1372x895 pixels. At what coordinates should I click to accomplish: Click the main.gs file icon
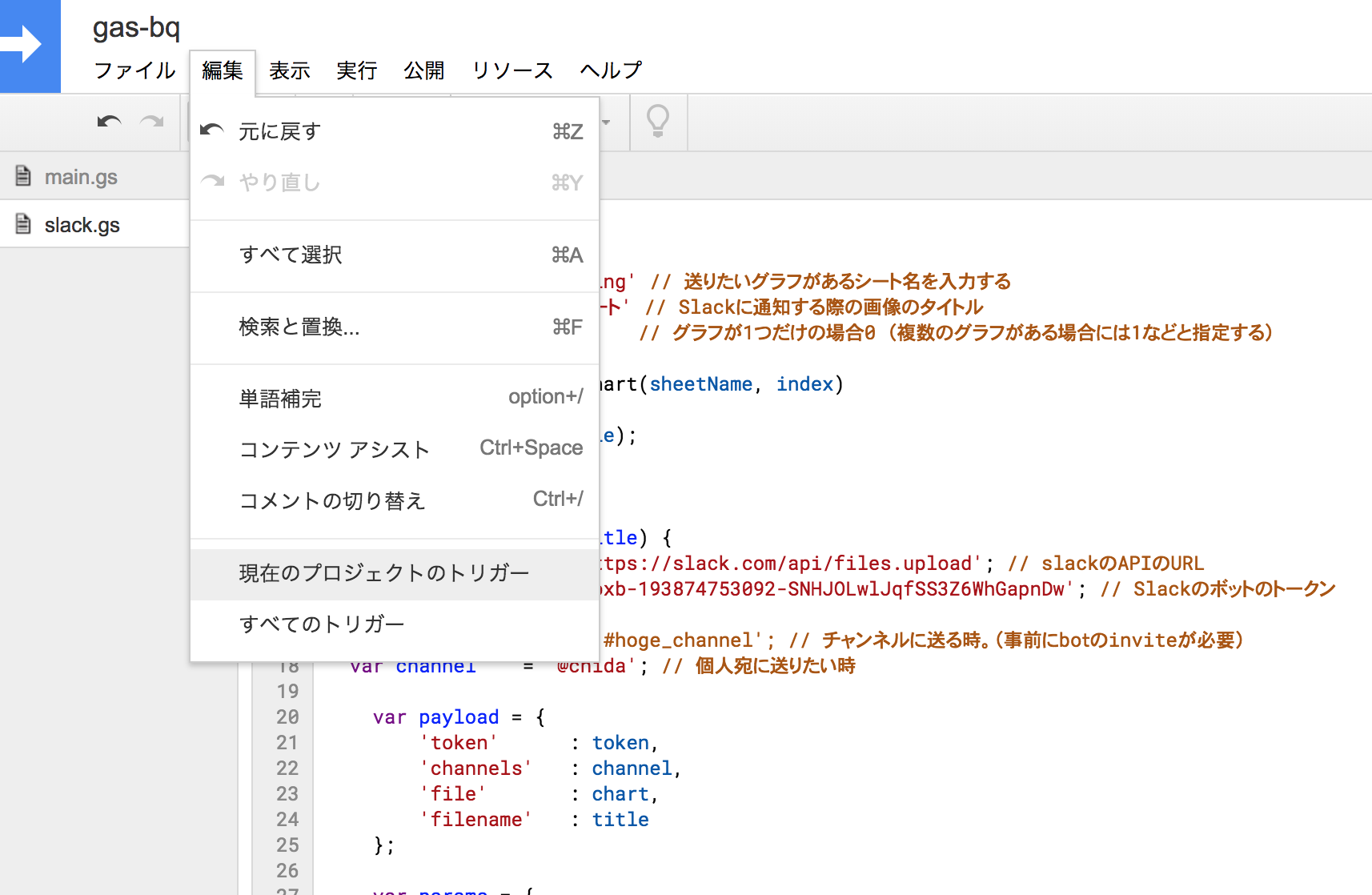pyautogui.click(x=24, y=176)
